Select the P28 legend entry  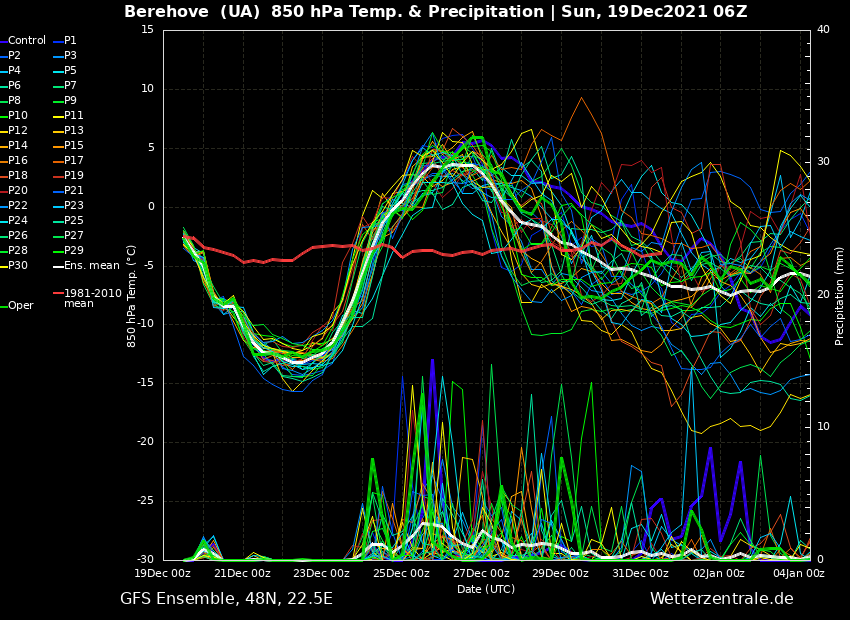18,251
